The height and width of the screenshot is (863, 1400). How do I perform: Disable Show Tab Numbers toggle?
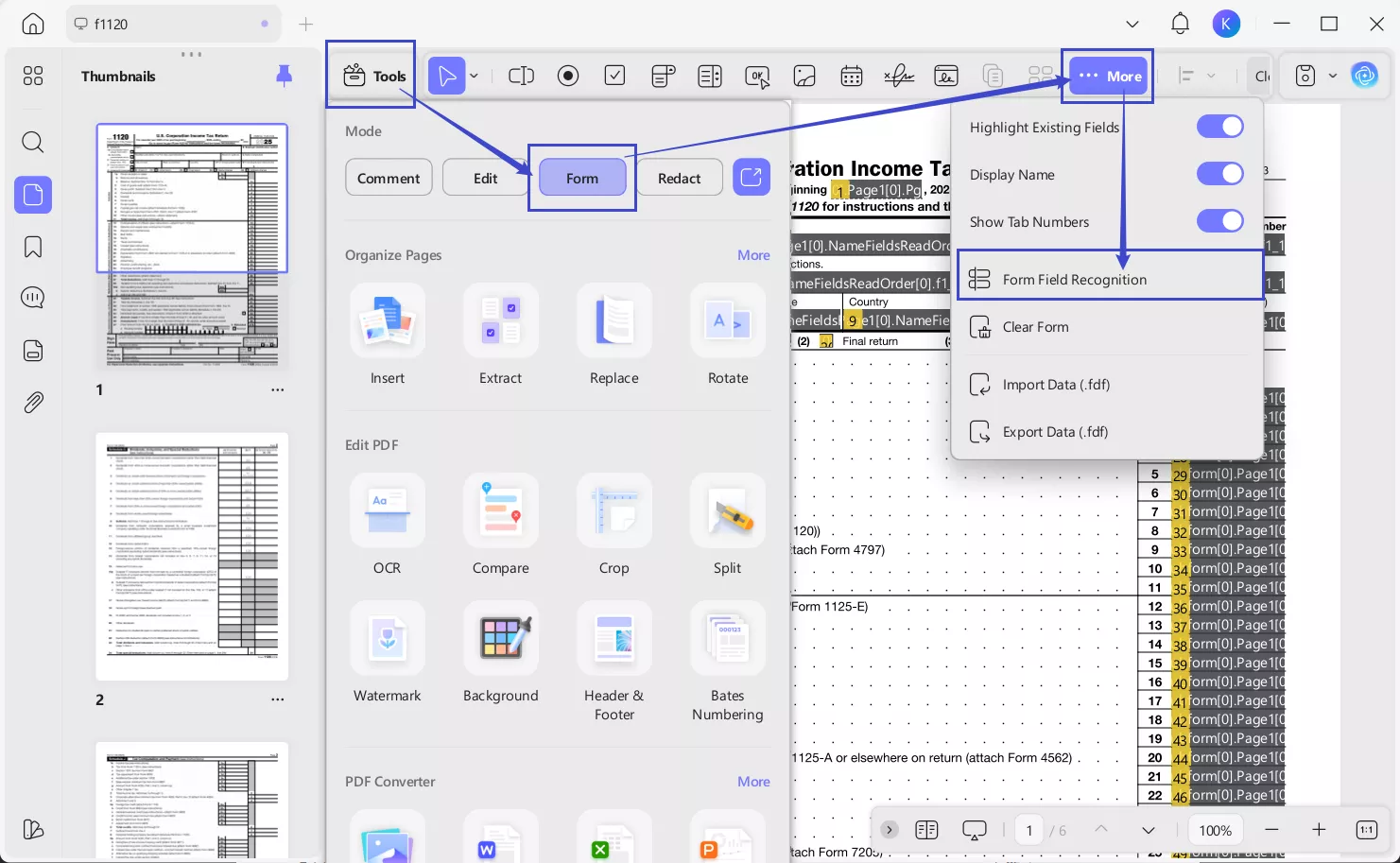pyautogui.click(x=1219, y=221)
